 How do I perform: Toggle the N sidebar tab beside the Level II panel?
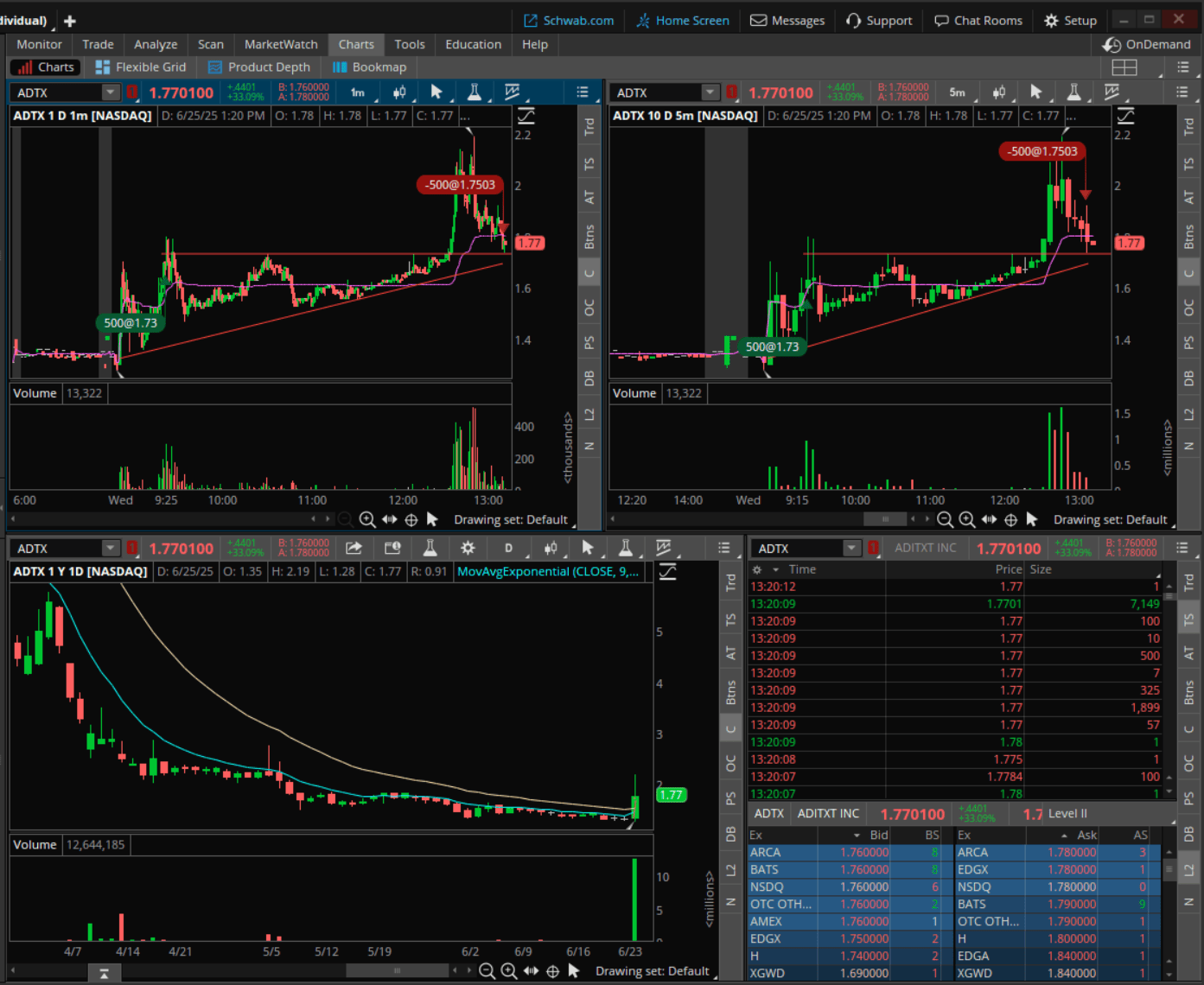[1189, 902]
